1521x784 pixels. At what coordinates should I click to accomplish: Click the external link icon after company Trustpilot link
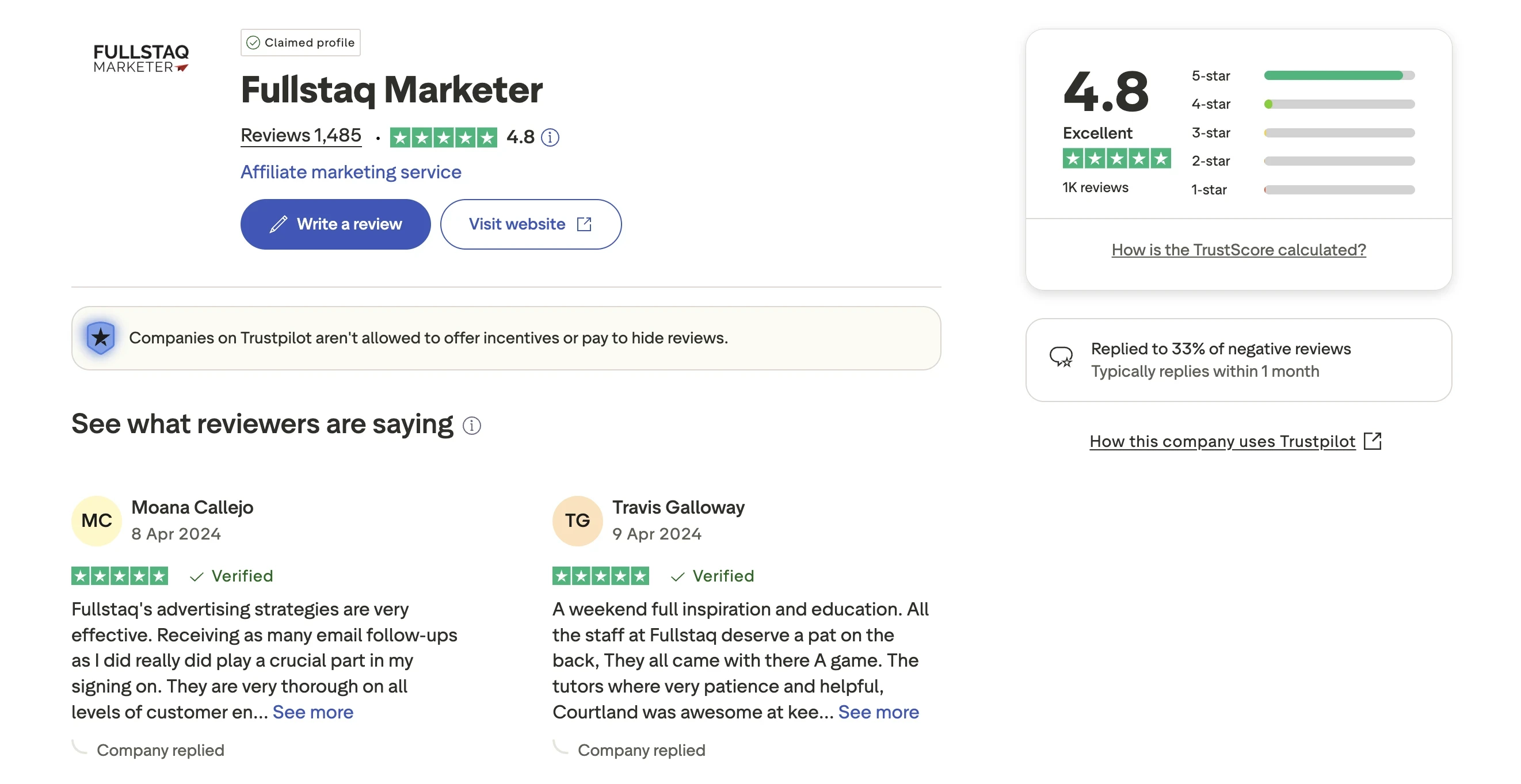(x=1373, y=441)
